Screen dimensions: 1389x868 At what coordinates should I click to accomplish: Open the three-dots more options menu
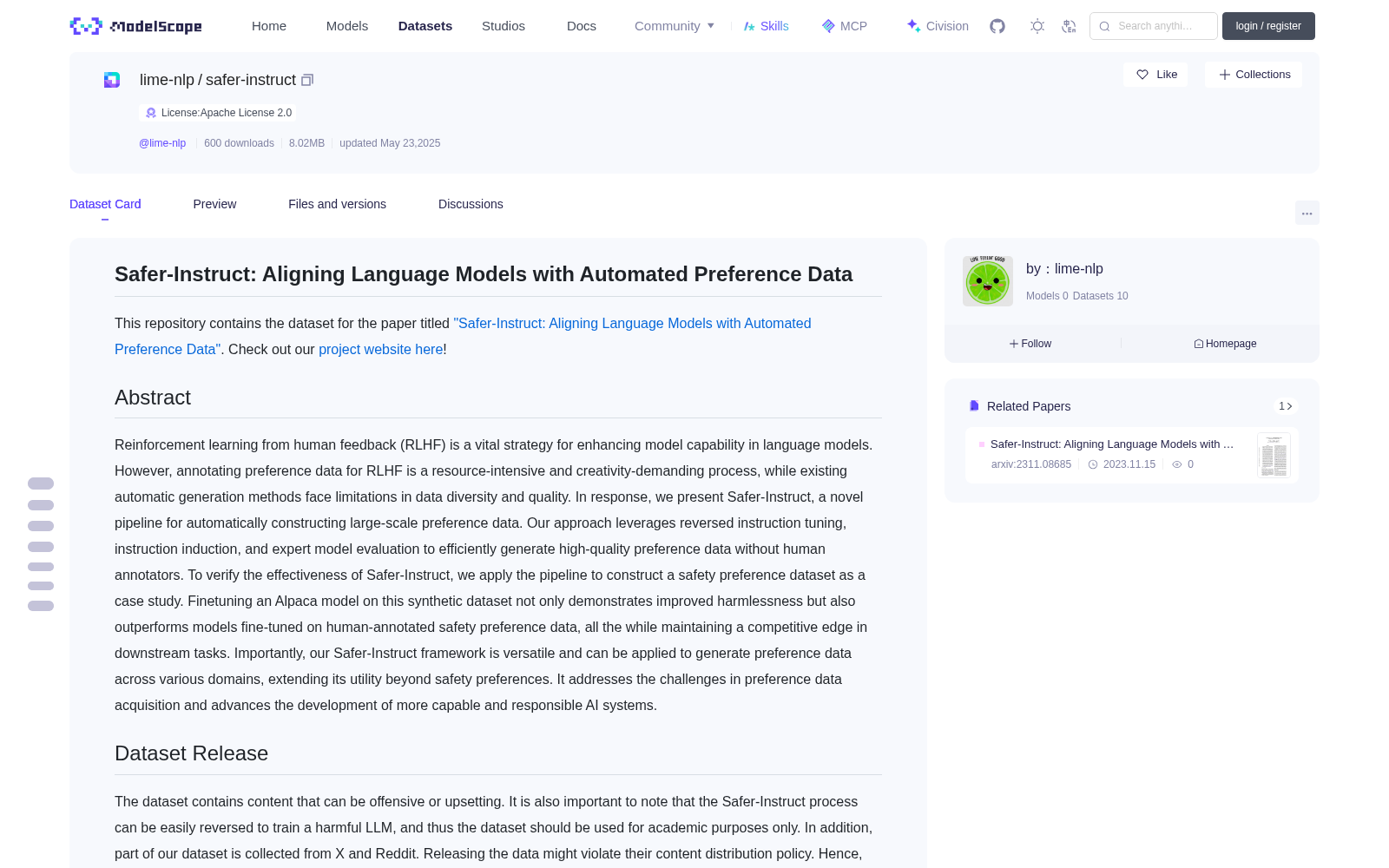click(x=1307, y=213)
